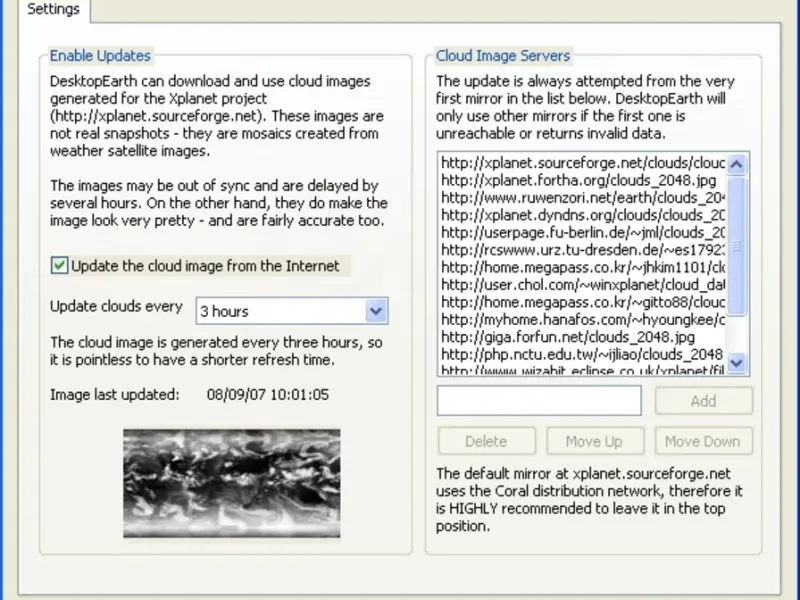Select the xplanet.dyndns.org server entry
Image resolution: width=800 pixels, height=600 pixels.
point(582,215)
